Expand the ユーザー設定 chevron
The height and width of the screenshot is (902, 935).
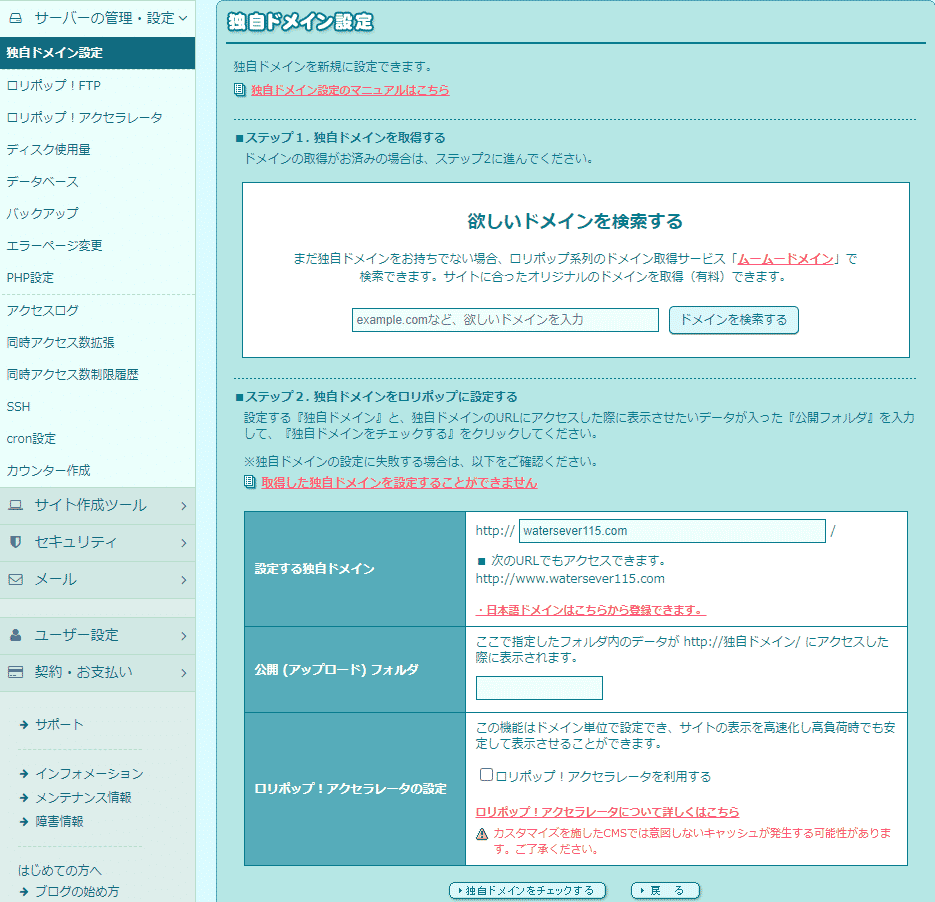184,636
